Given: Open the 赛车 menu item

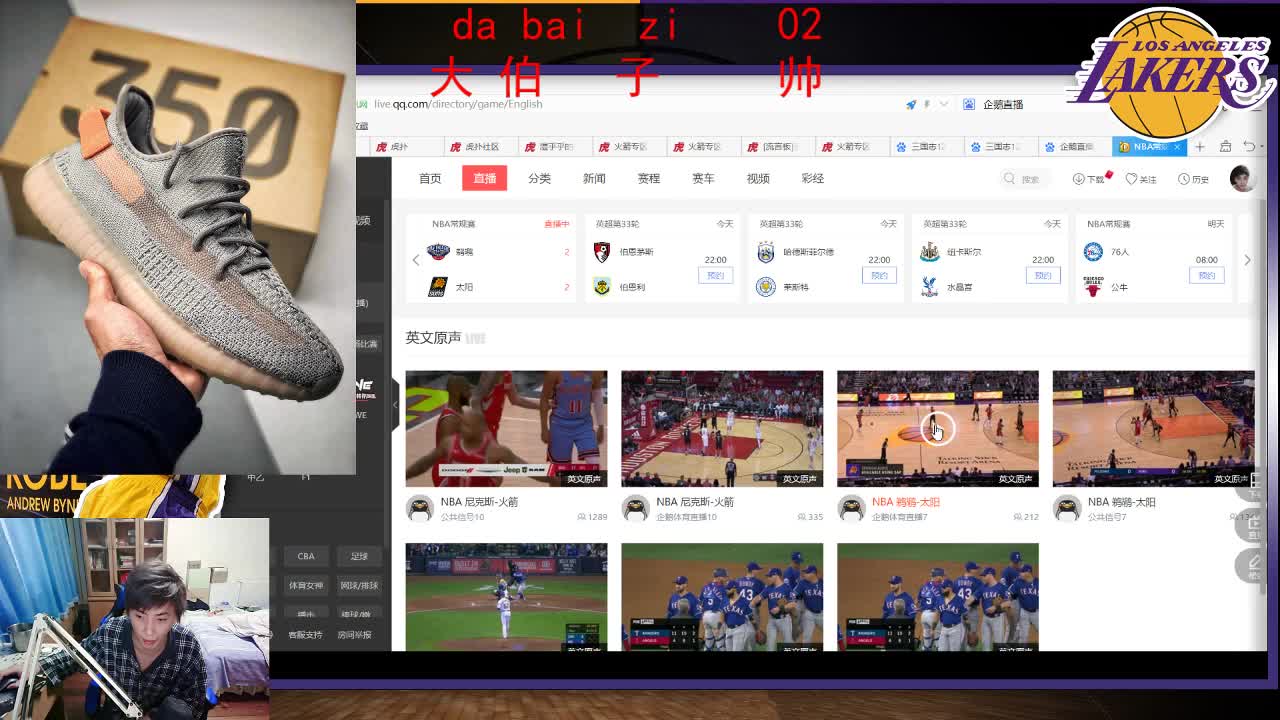Looking at the screenshot, I should point(703,178).
